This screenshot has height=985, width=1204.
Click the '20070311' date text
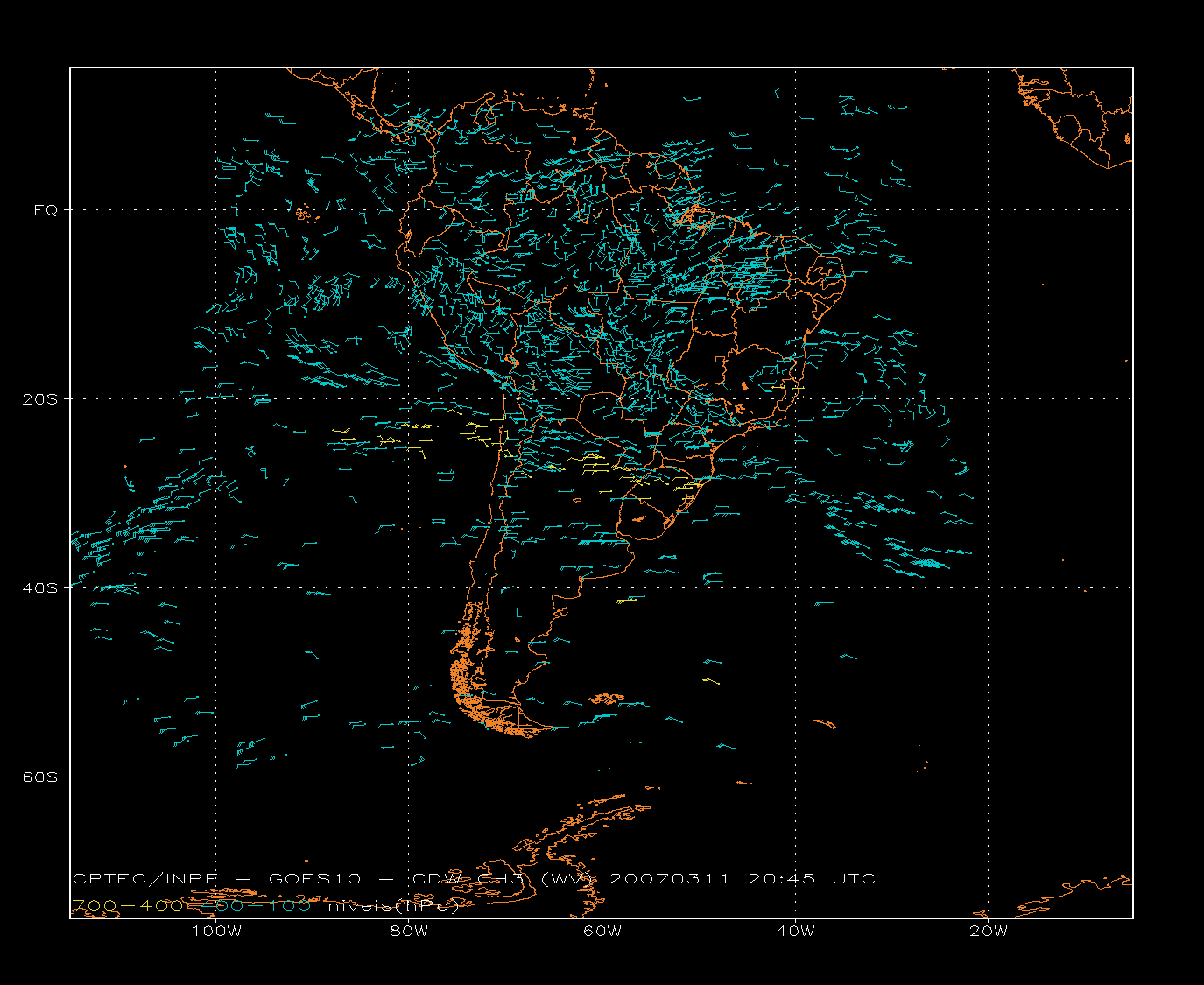coord(669,878)
